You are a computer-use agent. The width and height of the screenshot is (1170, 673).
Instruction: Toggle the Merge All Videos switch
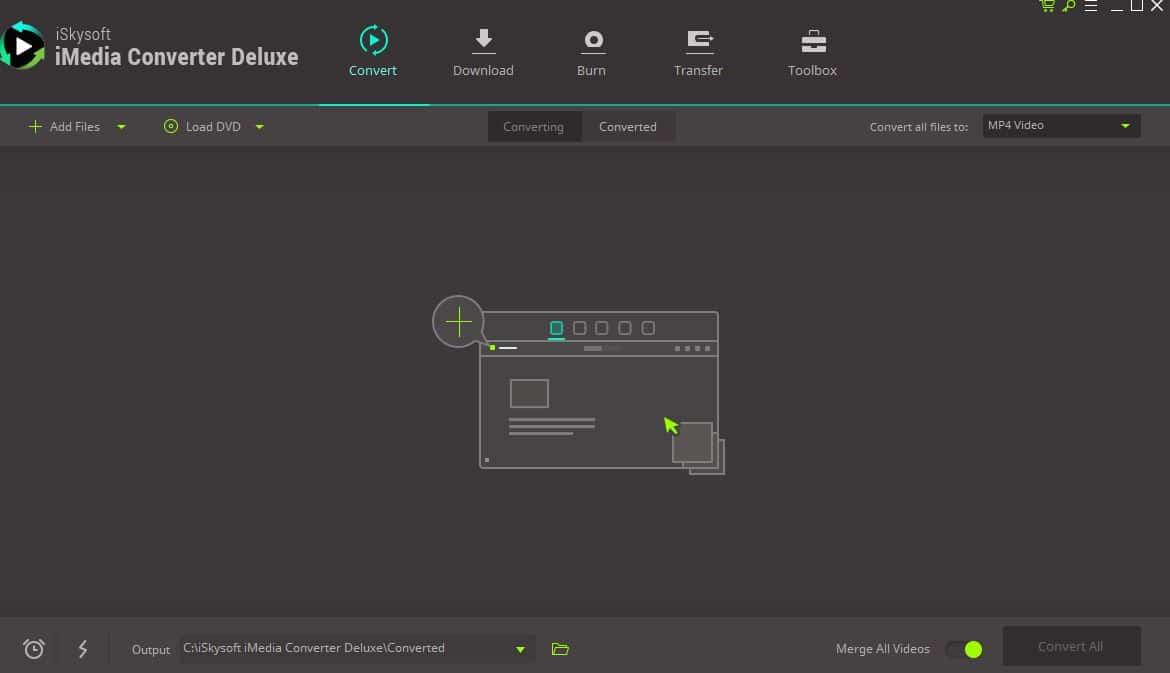click(963, 649)
